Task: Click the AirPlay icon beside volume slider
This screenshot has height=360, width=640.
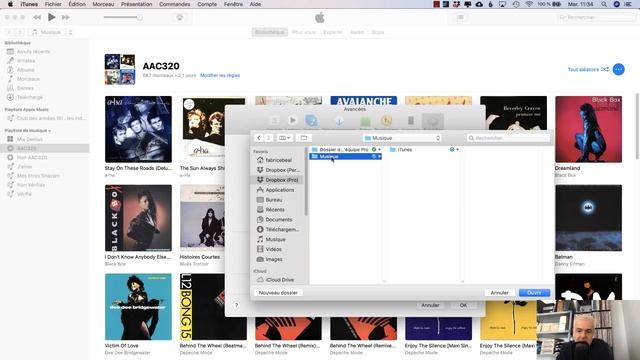Action: pyautogui.click(x=180, y=17)
